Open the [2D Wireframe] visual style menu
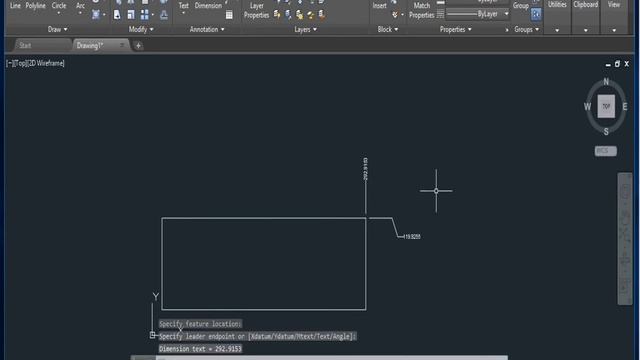 point(45,63)
